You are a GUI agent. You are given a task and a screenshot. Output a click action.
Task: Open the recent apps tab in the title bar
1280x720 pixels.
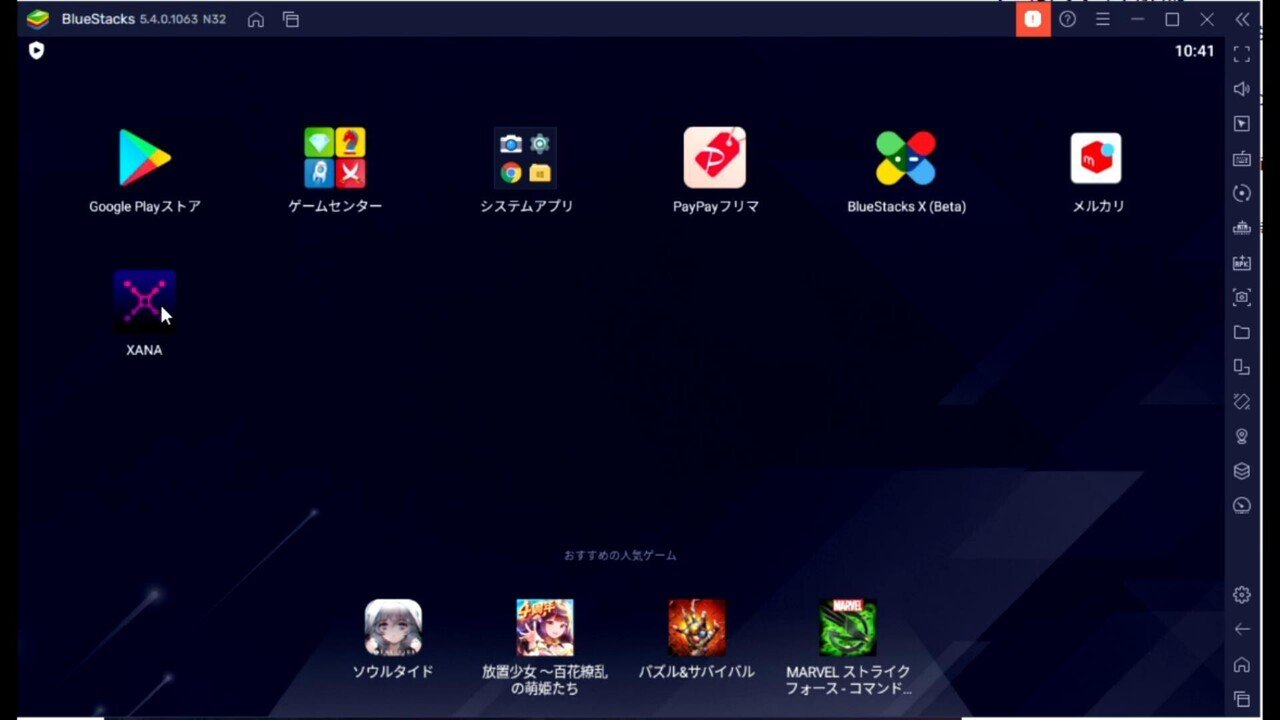click(x=291, y=19)
